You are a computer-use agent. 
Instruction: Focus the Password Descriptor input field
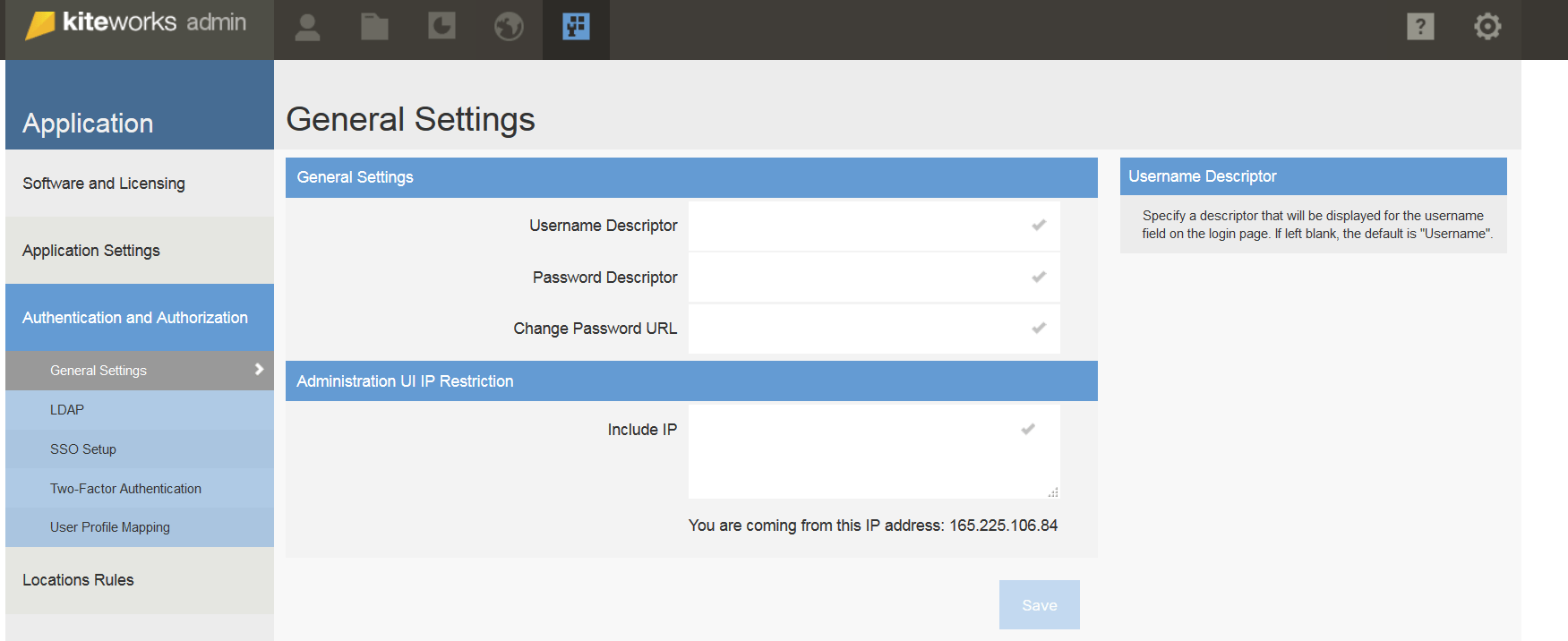874,278
